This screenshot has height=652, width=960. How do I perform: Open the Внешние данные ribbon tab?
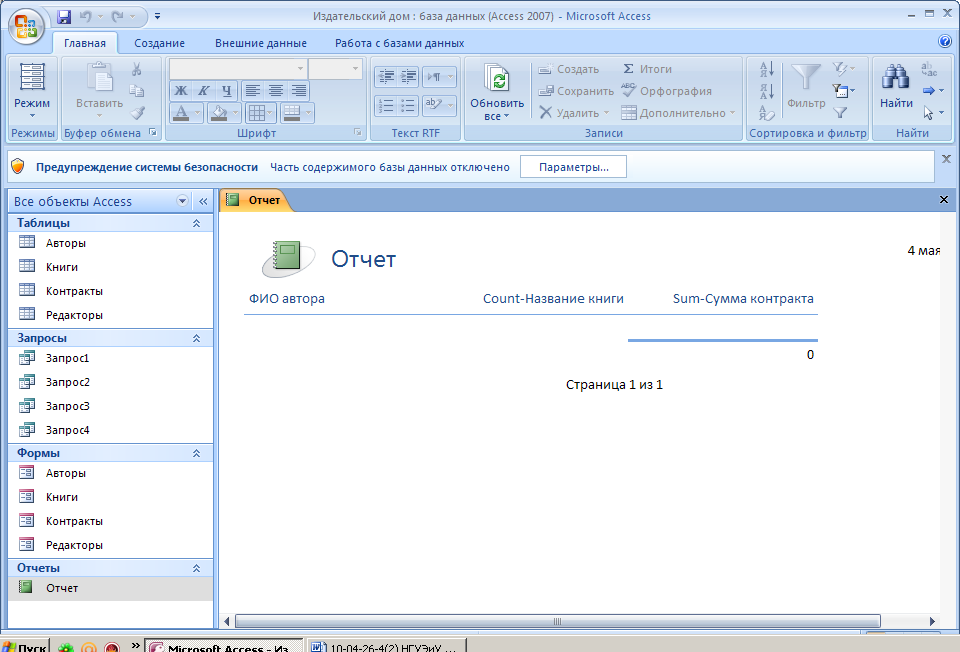click(261, 43)
